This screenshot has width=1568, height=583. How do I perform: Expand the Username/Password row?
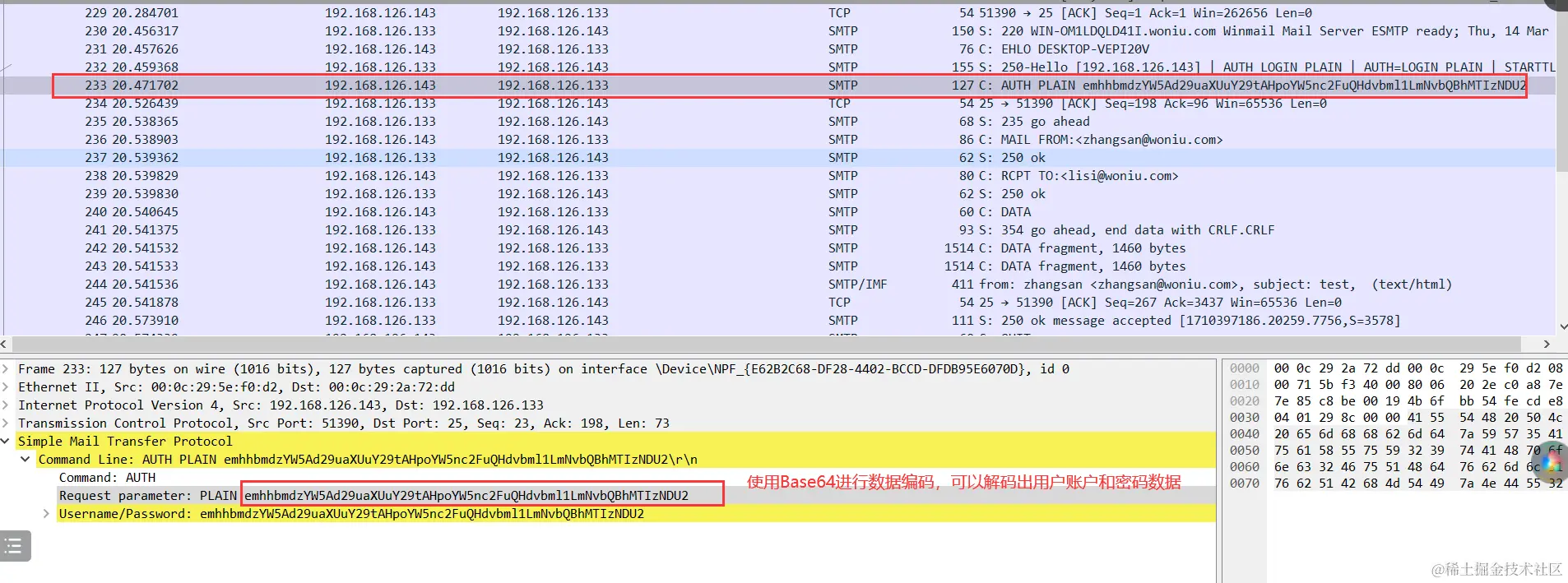46,514
